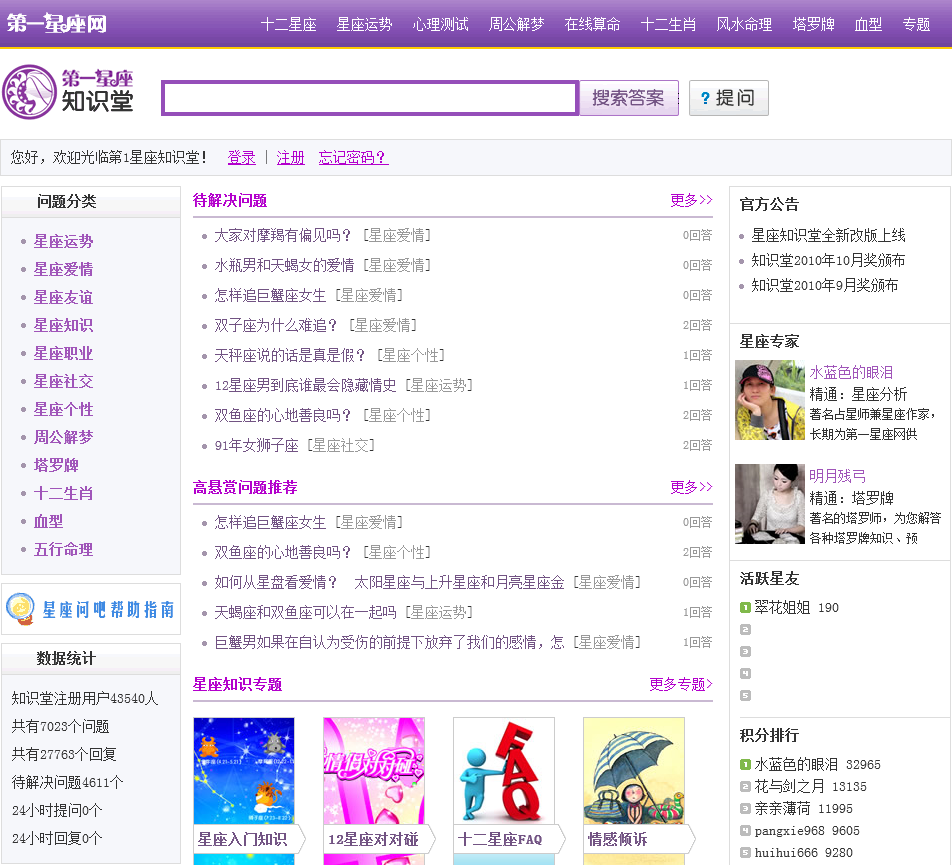
Task: Focus the search text input box
Action: pyautogui.click(x=370, y=98)
